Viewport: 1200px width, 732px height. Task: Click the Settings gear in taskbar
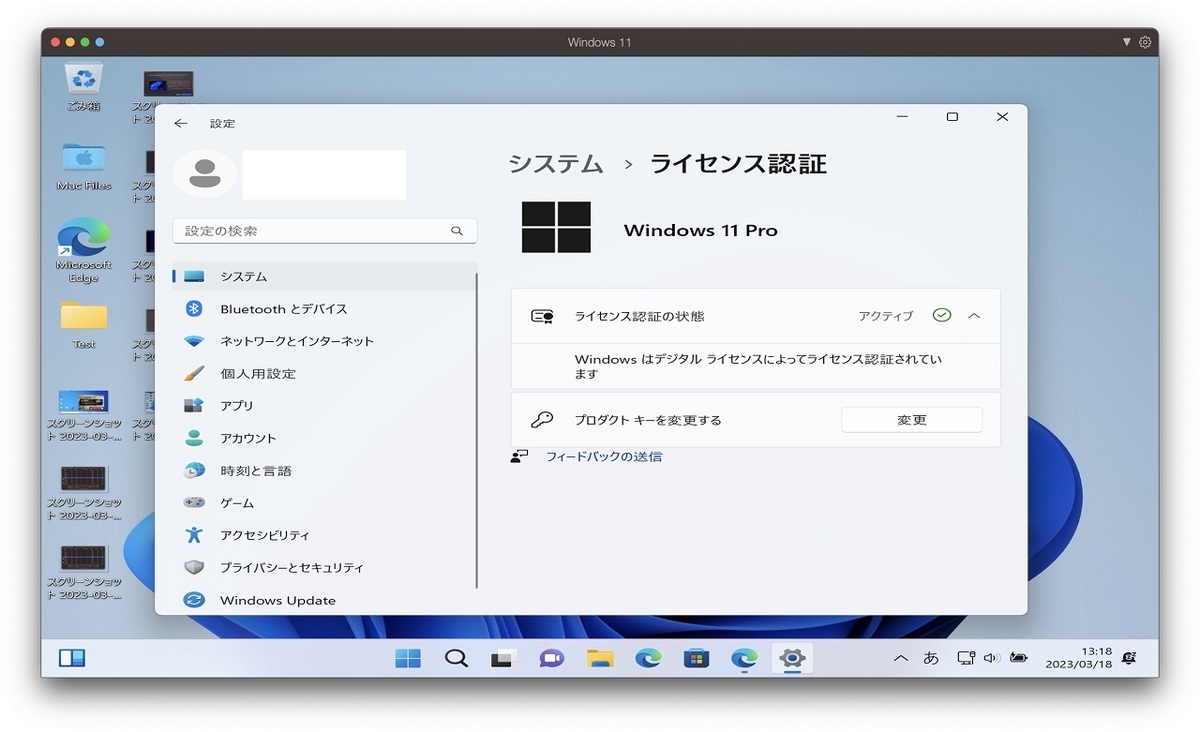coord(792,658)
